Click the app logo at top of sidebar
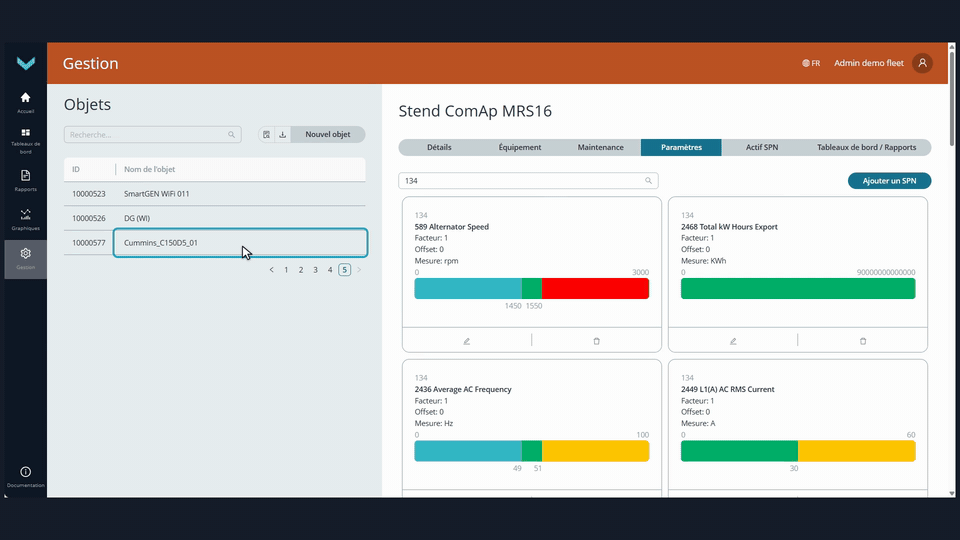Viewport: 960px width, 540px height. click(26, 63)
